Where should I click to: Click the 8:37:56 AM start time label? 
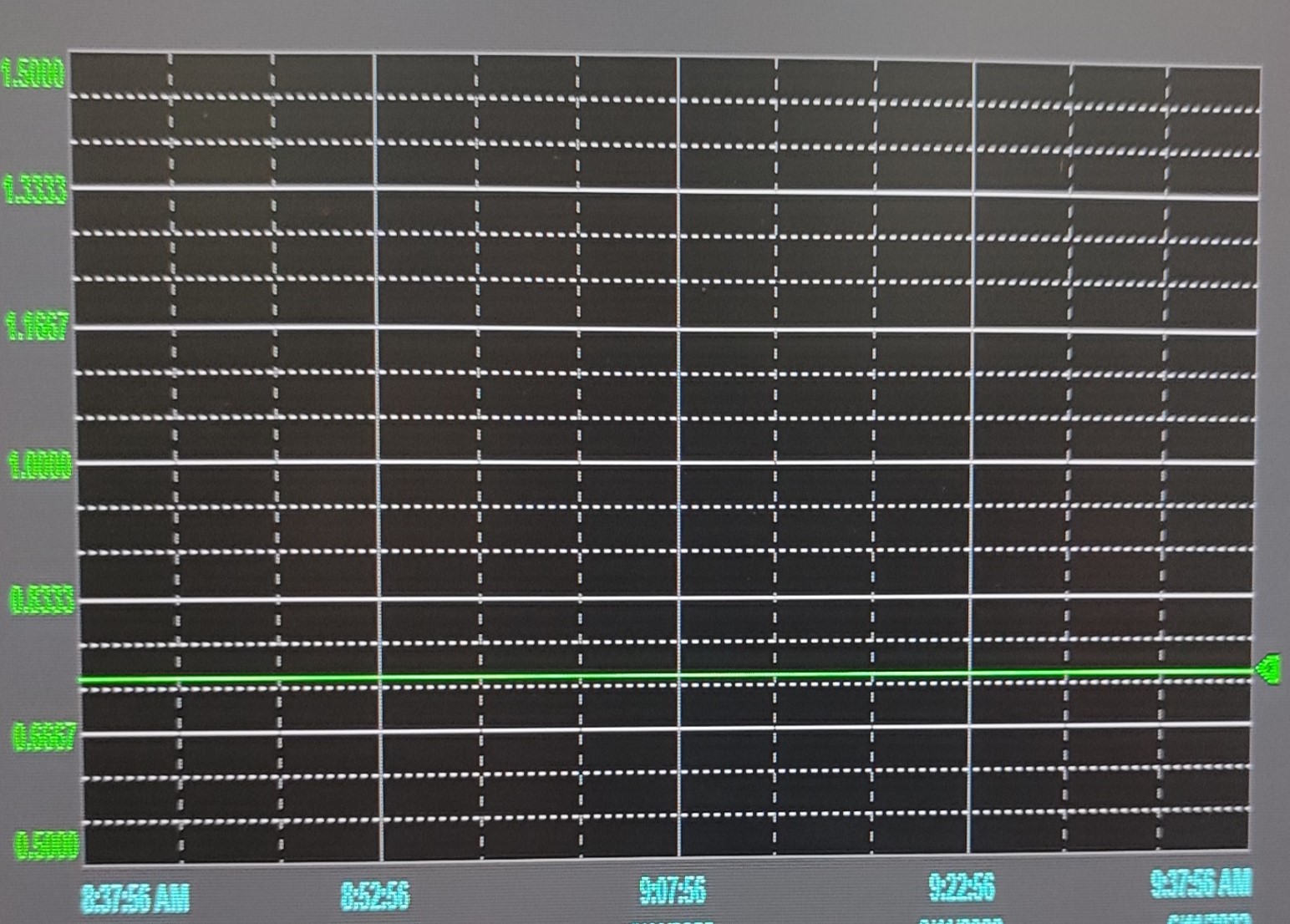(x=135, y=899)
